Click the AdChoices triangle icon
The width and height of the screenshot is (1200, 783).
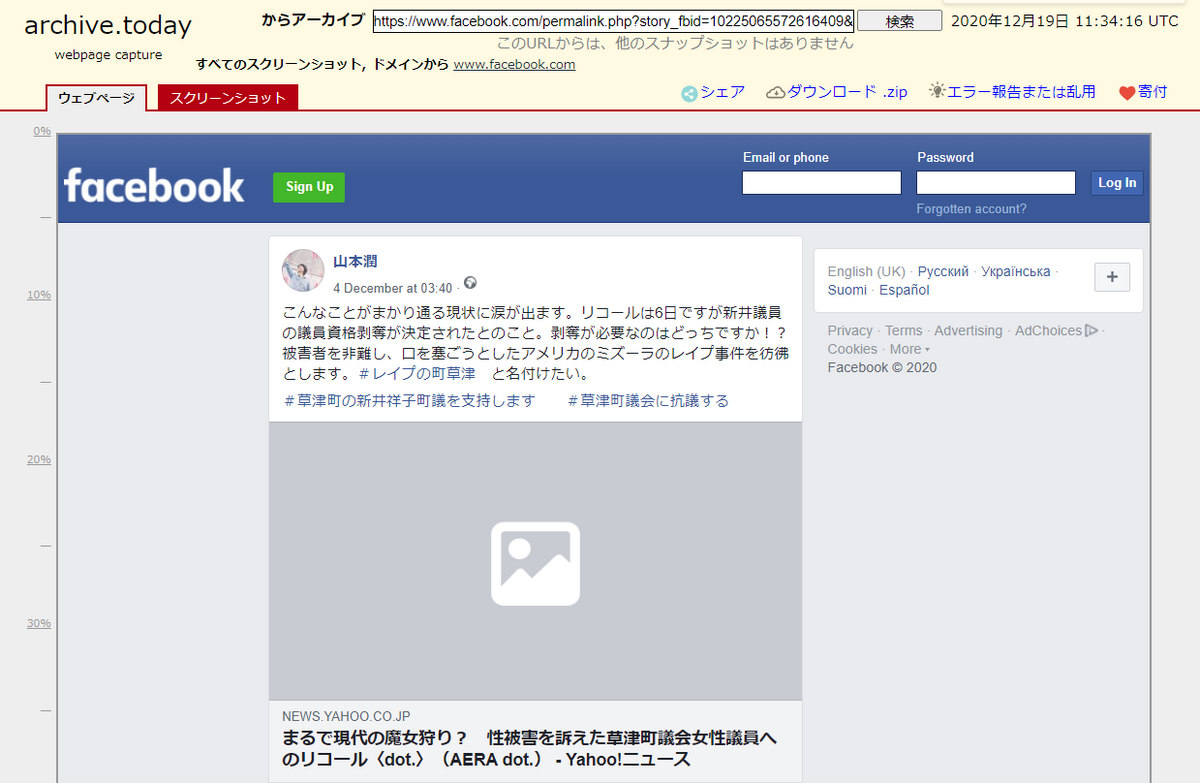1092,330
